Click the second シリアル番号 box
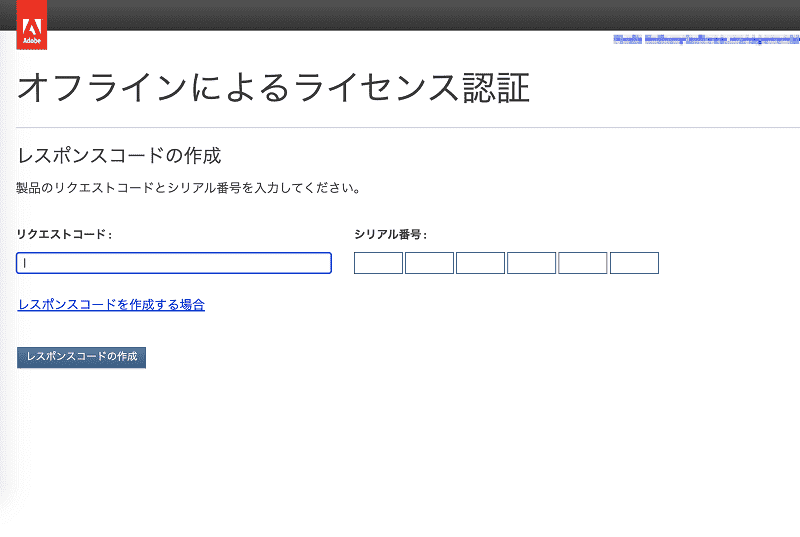The image size is (800, 537). [430, 263]
